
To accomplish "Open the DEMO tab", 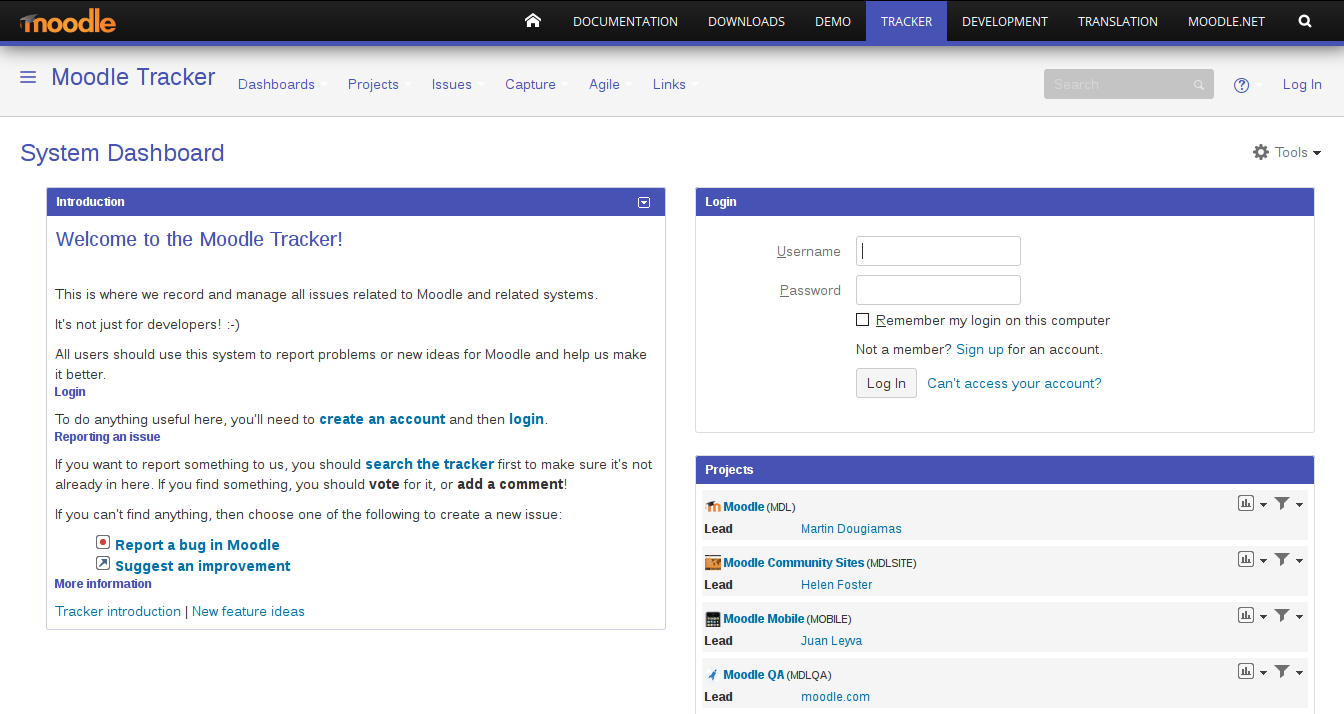I will (x=833, y=21).
